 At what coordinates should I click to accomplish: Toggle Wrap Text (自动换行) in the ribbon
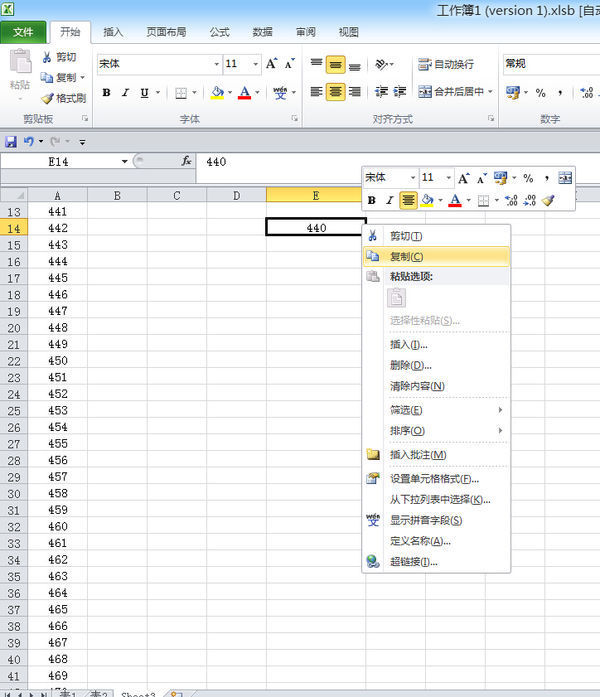pos(446,64)
